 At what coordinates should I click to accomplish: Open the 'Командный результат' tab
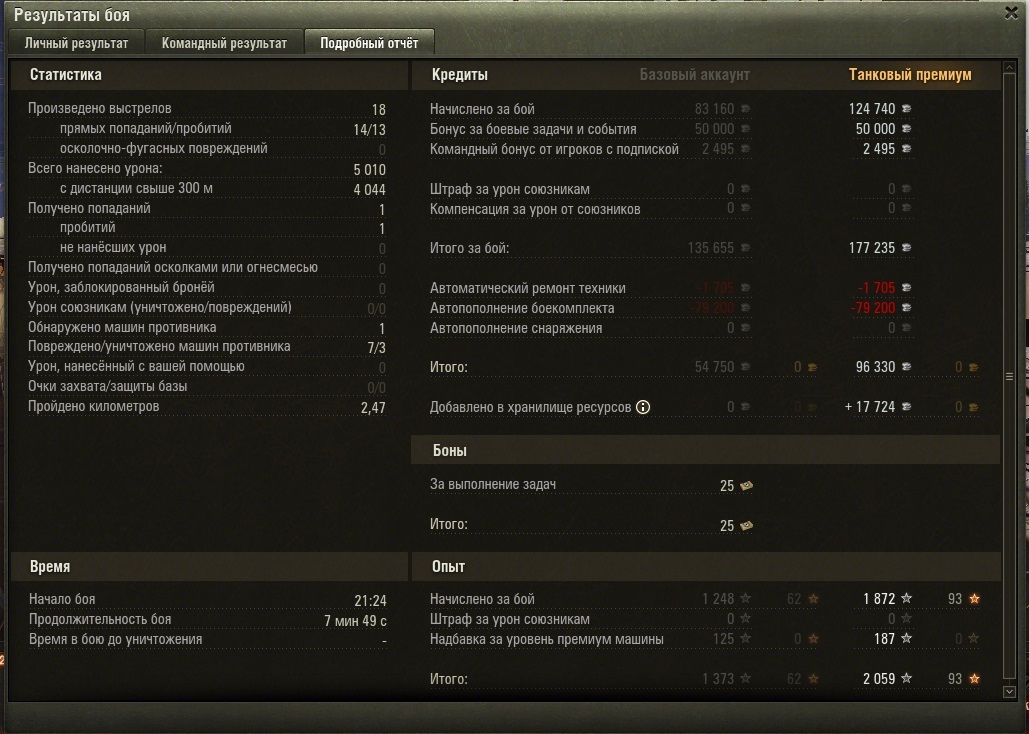point(224,43)
